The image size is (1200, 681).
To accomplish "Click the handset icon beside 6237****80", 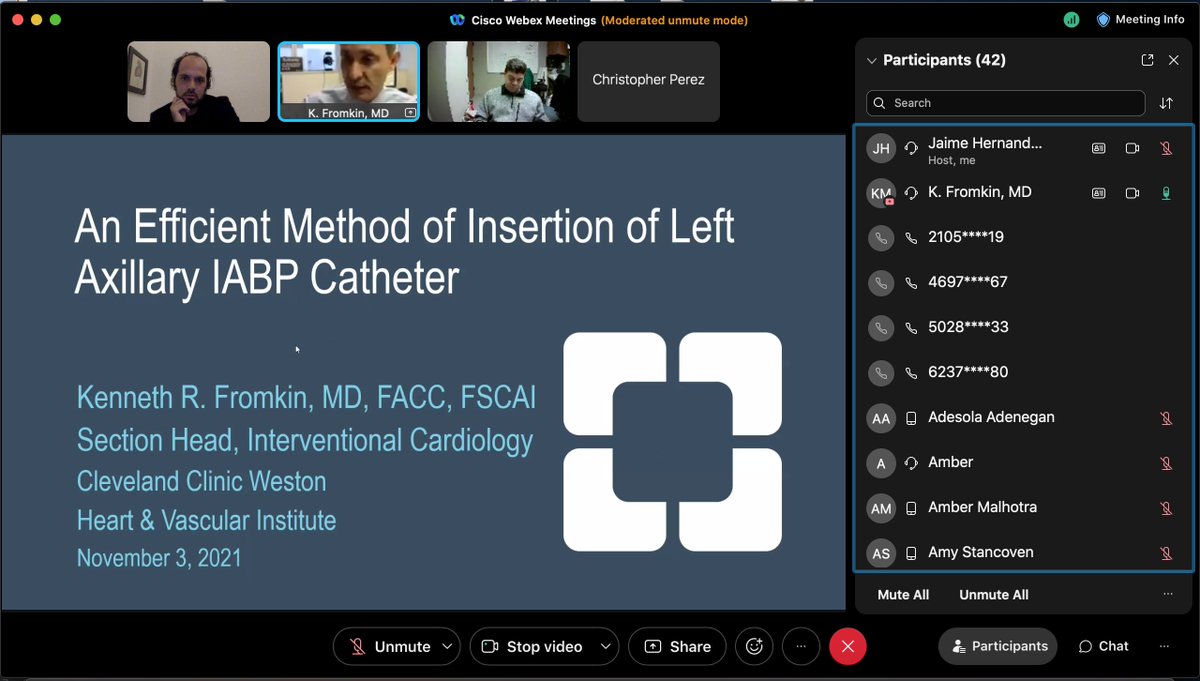I will (x=911, y=373).
